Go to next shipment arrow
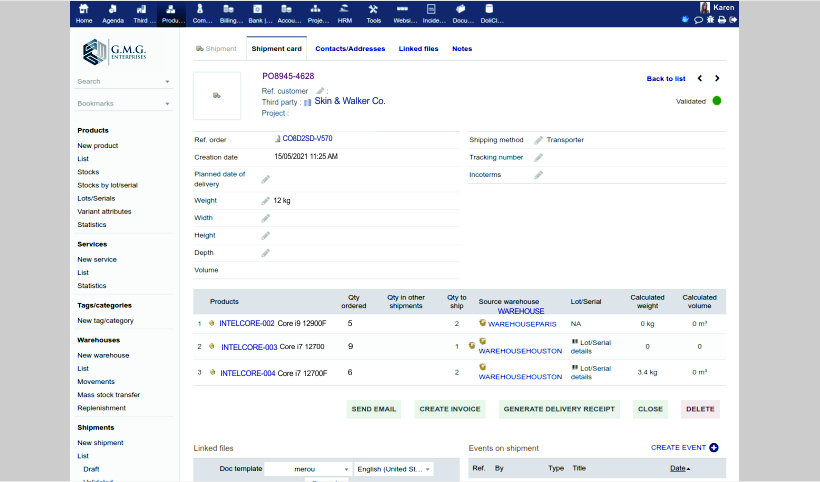 [717, 78]
